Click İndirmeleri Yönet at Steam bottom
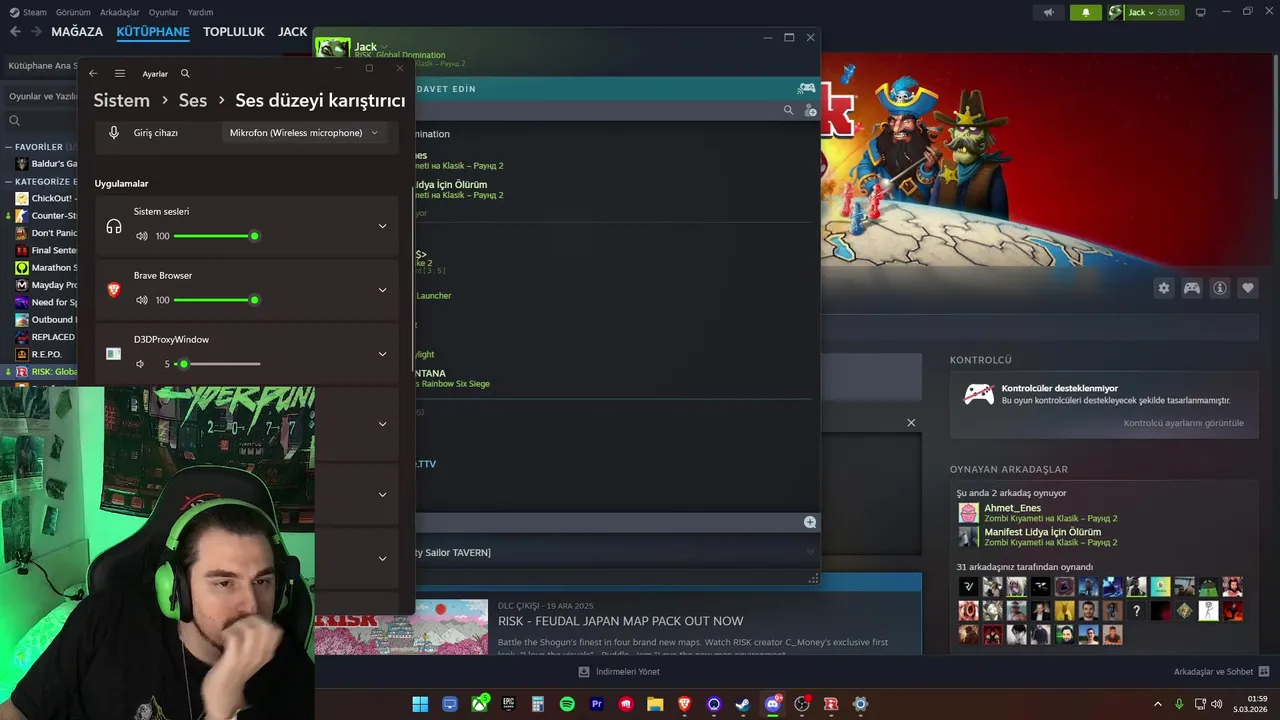1280x720 pixels. pyautogui.click(x=618, y=672)
